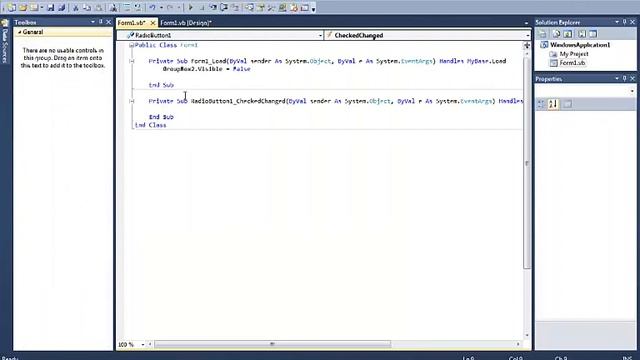Click the Save All icon
Viewport: 640px width, 360px height.
62,8
